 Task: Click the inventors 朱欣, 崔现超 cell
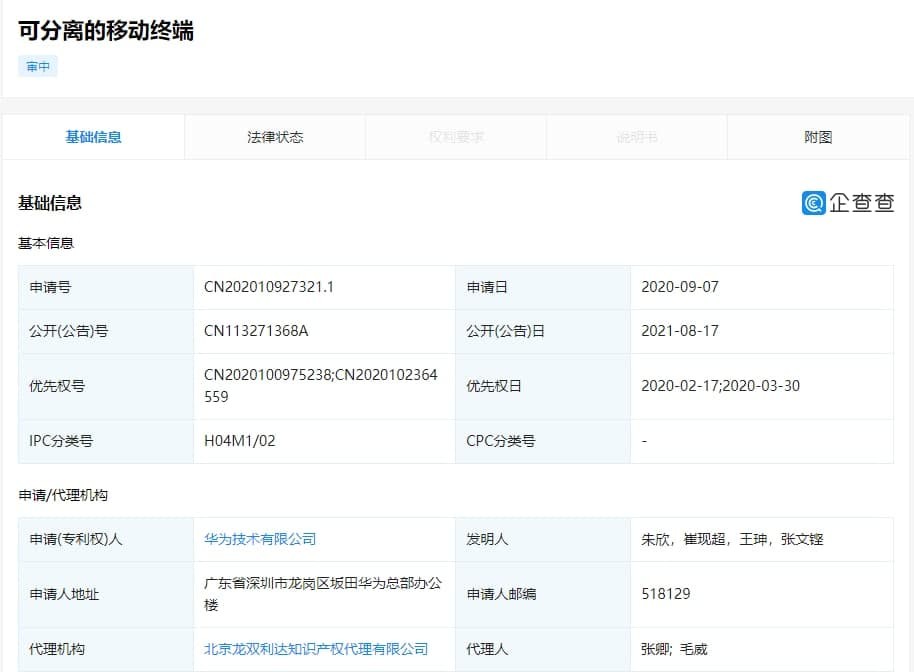click(x=762, y=539)
